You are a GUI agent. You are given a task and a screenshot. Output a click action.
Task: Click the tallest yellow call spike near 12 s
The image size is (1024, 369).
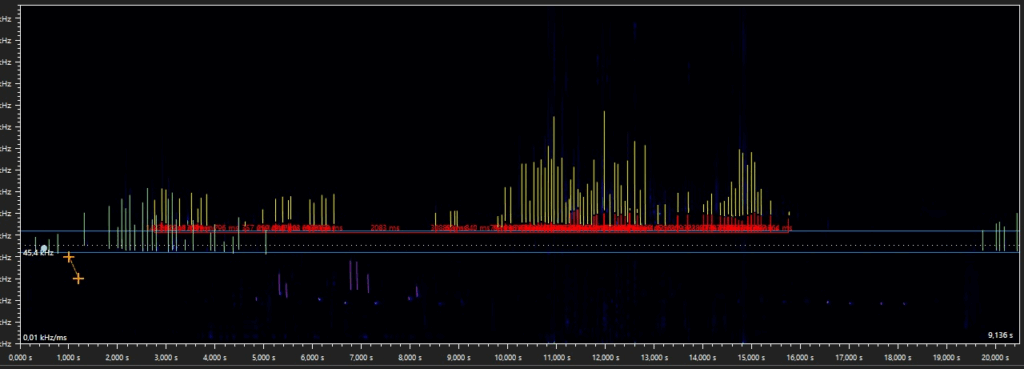pos(604,167)
